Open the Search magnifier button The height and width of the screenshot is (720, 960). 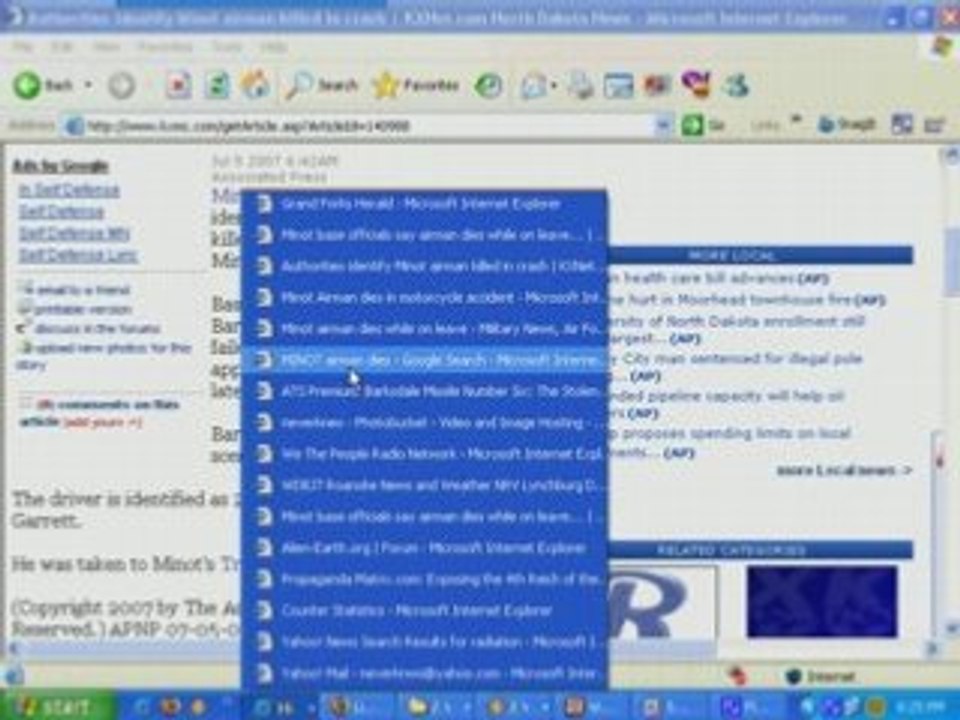click(x=321, y=86)
